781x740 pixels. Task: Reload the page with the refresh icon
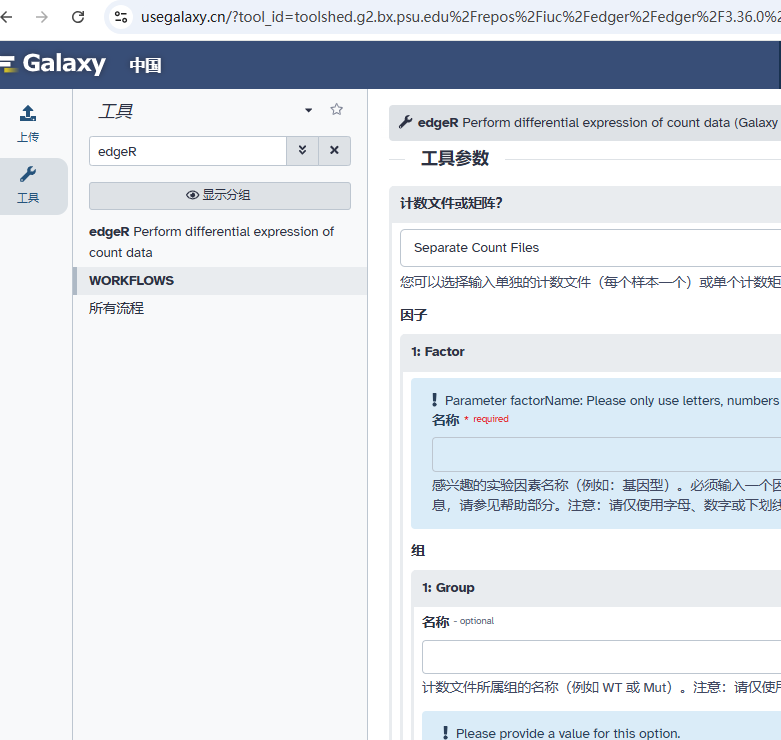[78, 17]
